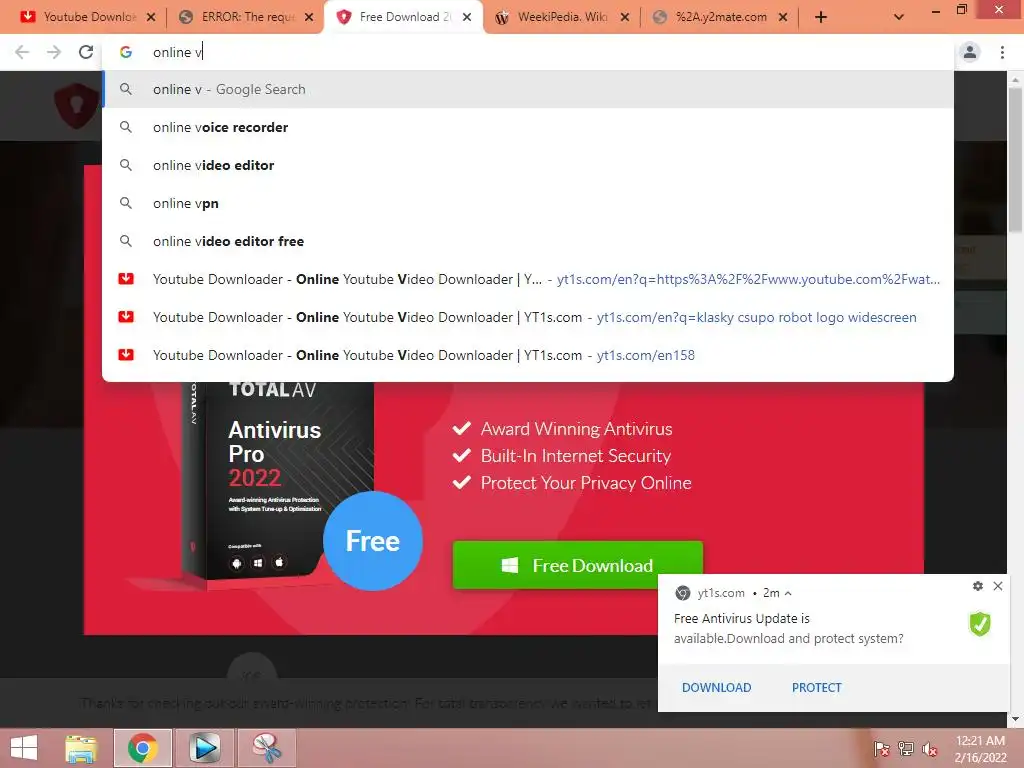Click PROTECT in the yt1s.com notification
This screenshot has height=768, width=1024.
coord(816,687)
